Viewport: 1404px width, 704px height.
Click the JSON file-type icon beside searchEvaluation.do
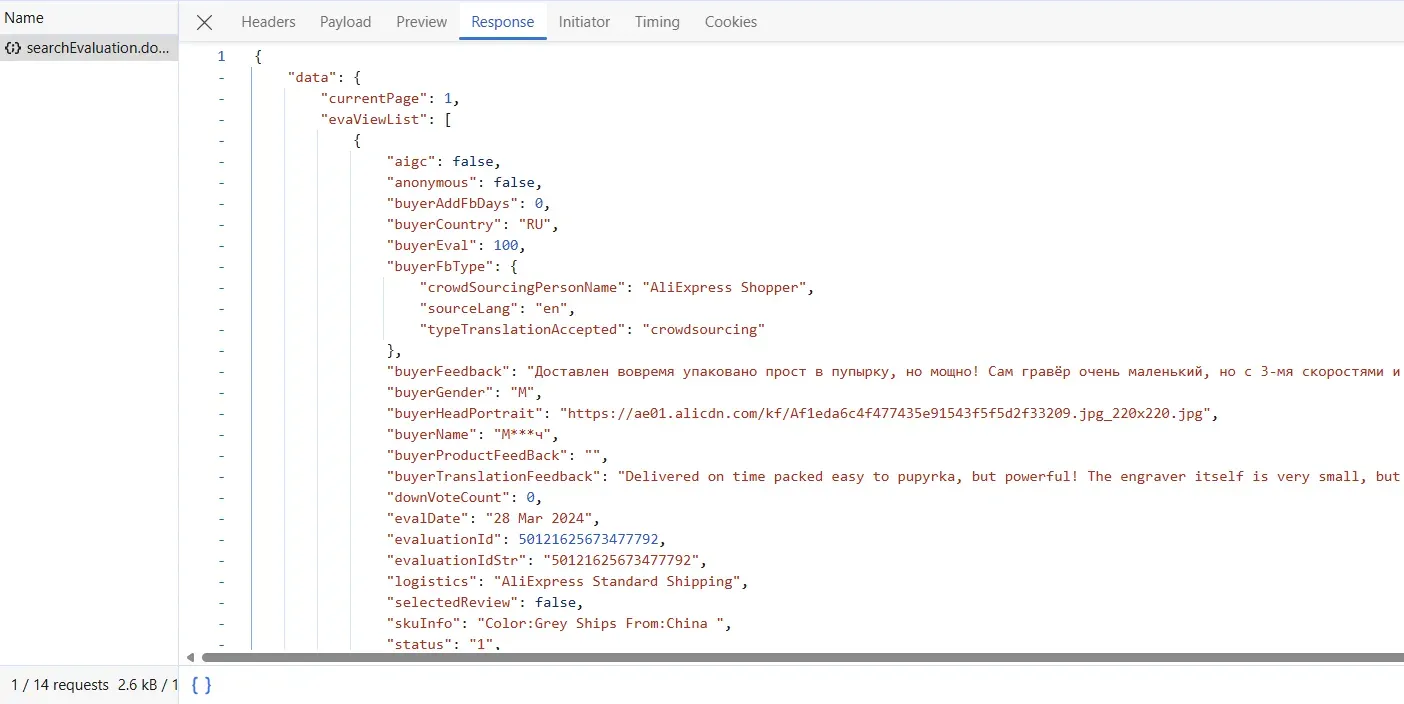[x=13, y=47]
